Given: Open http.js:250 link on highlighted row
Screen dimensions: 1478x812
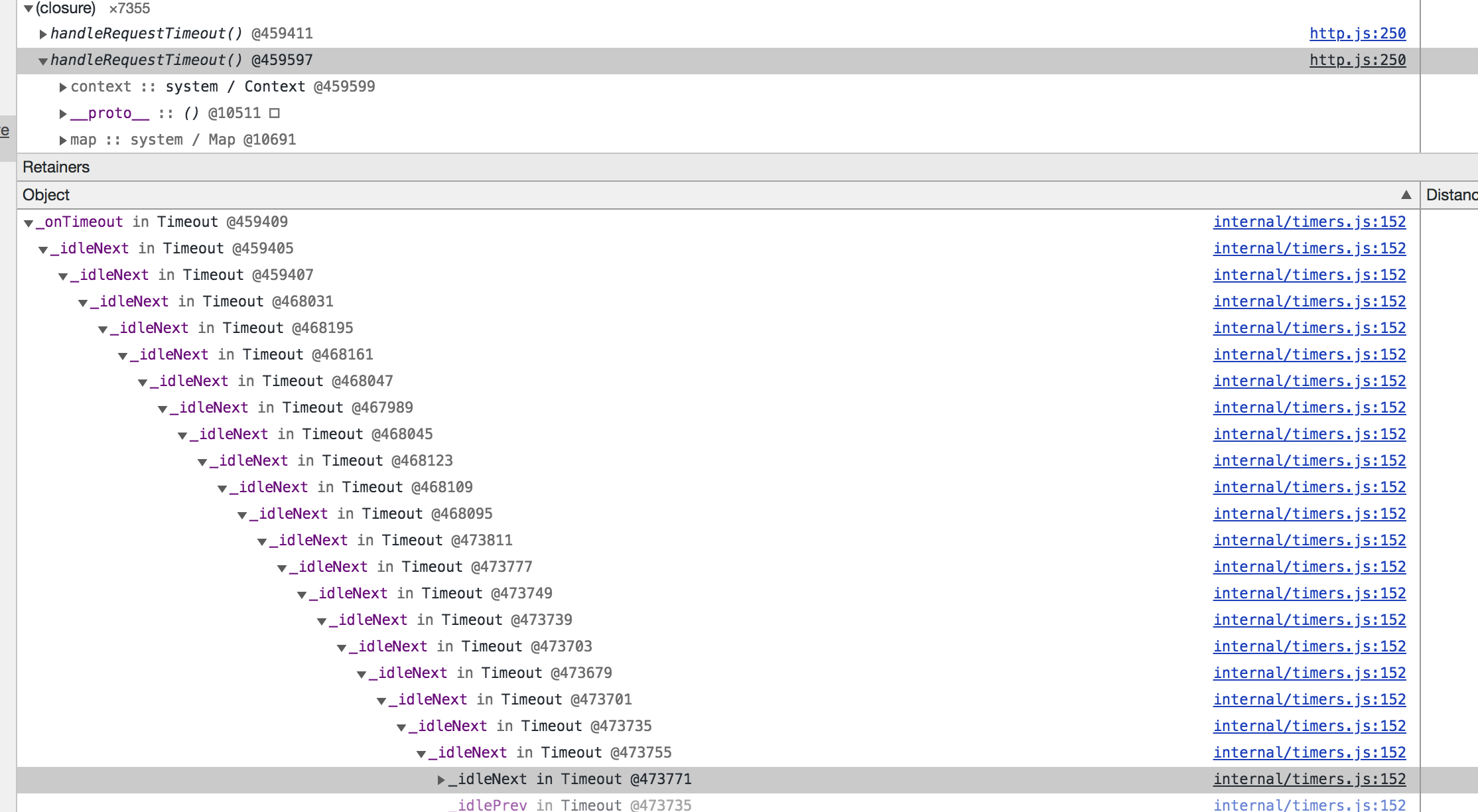Looking at the screenshot, I should click(x=1357, y=60).
